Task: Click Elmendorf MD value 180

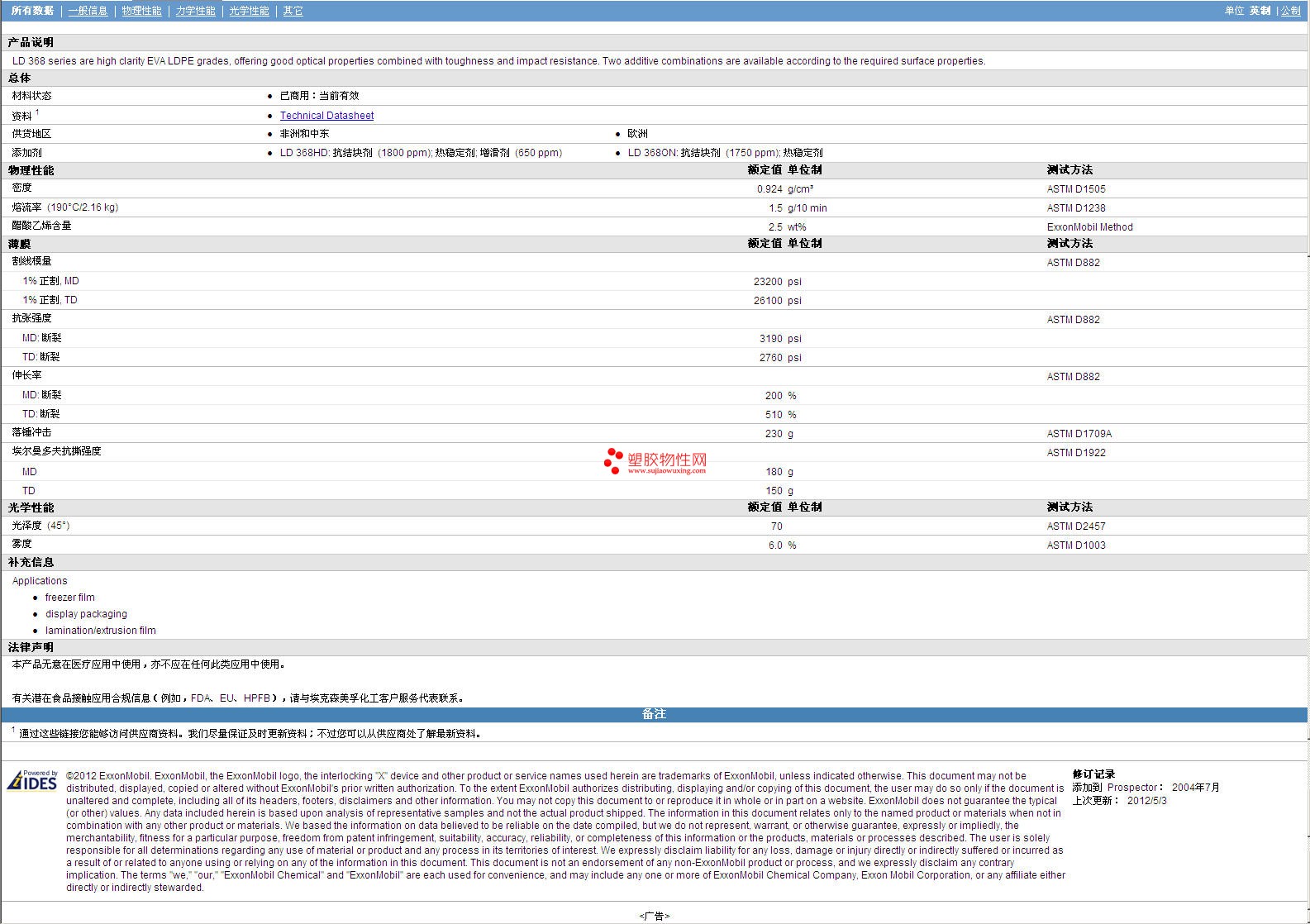Action: (x=774, y=472)
